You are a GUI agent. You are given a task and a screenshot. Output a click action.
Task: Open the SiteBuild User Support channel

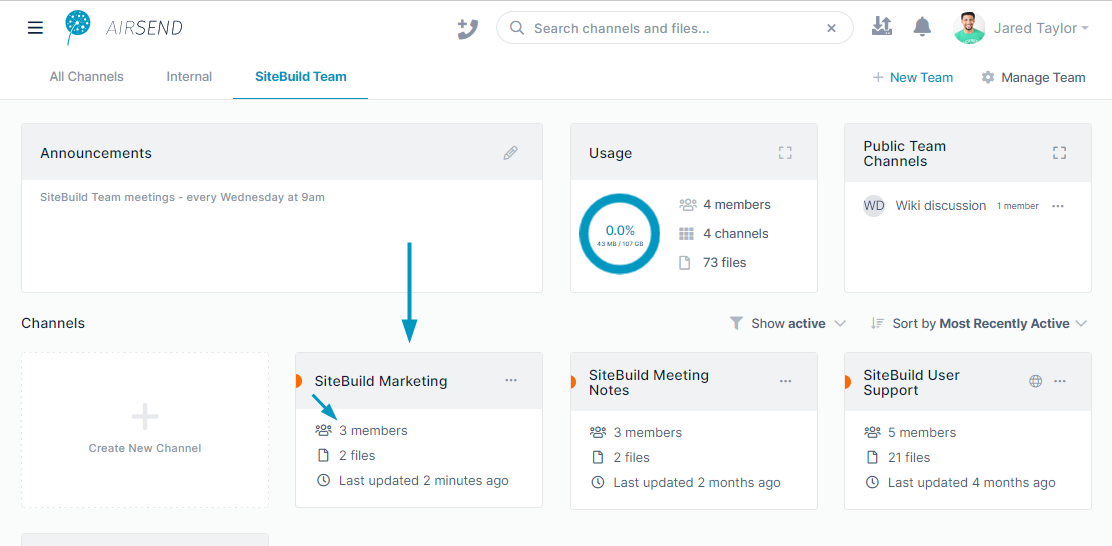click(x=911, y=382)
